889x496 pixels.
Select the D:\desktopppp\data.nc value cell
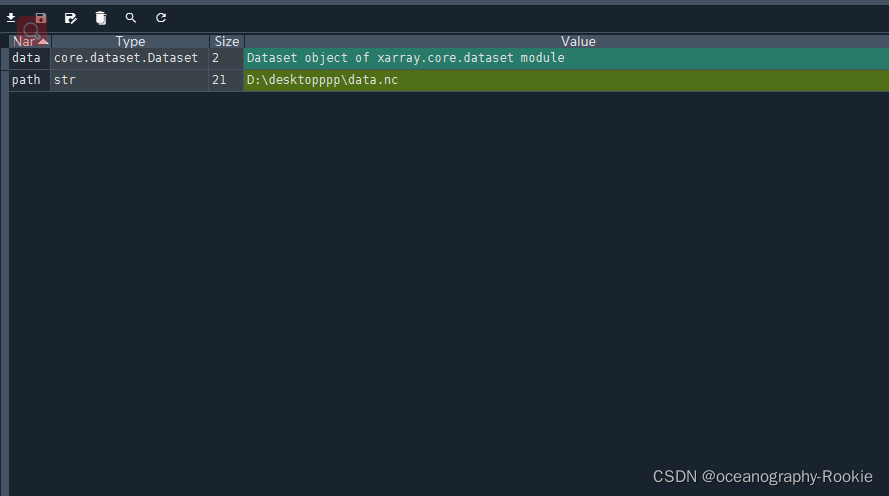point(566,80)
